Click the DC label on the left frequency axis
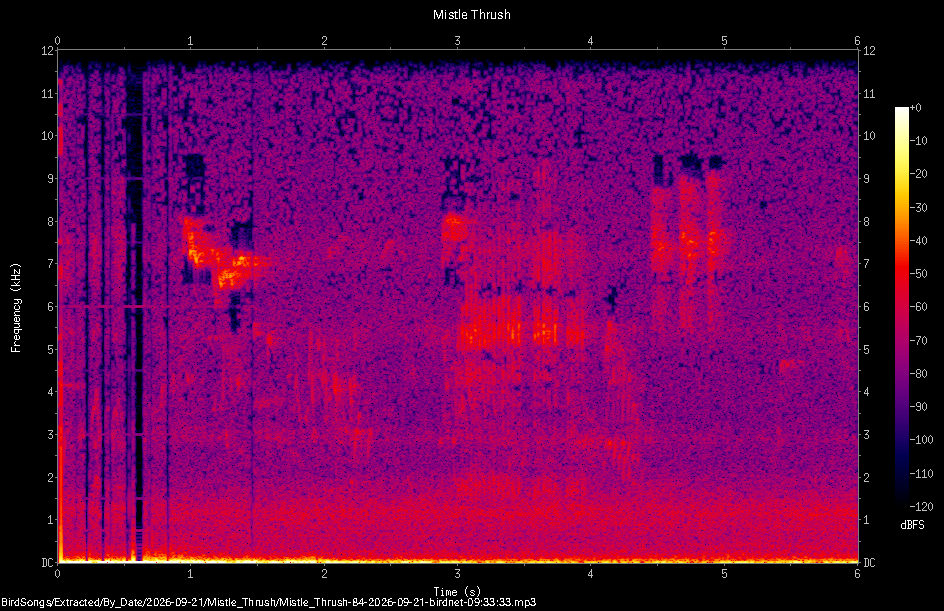The width and height of the screenshot is (944, 611). [48, 563]
